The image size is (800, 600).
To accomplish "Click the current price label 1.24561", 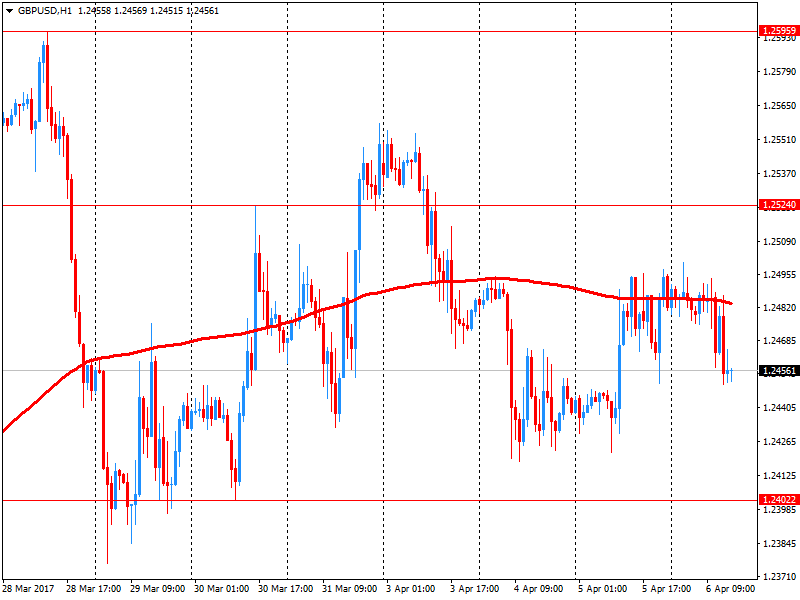I will point(779,371).
